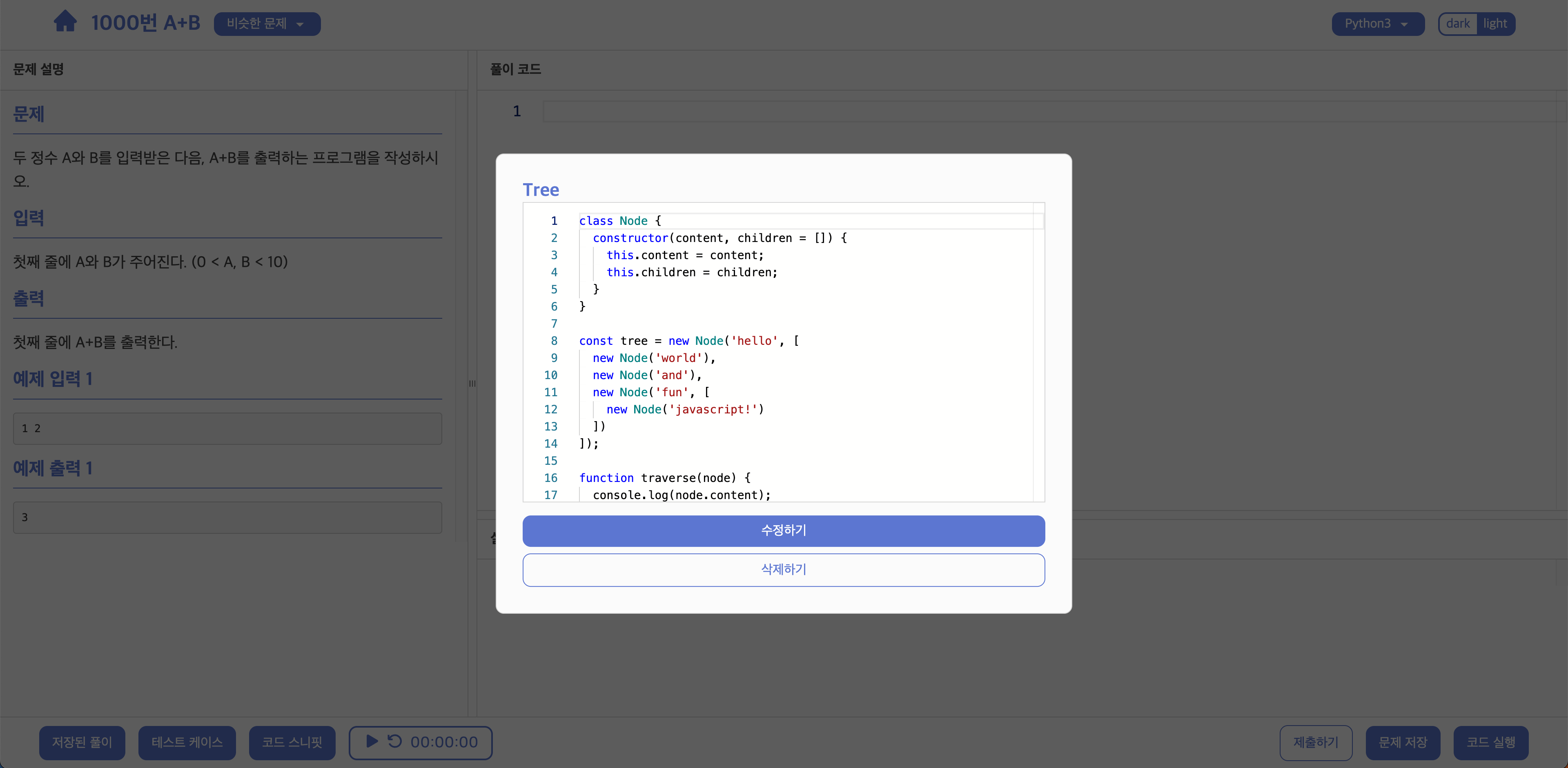Image resolution: width=1568 pixels, height=768 pixels.
Task: Reset the timer with the circular arrow
Action: 395,741
